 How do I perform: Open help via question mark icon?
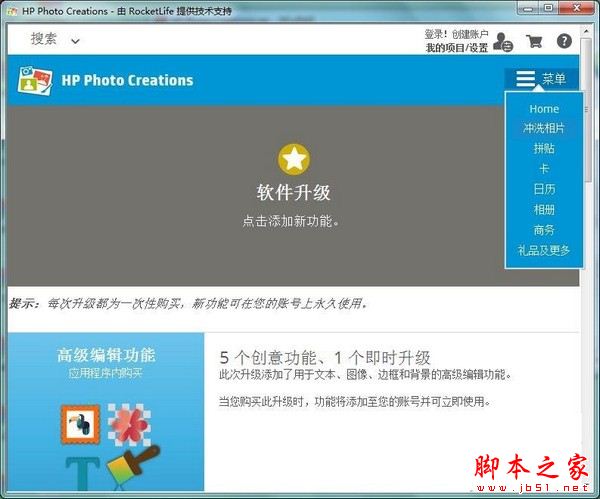coord(564,41)
